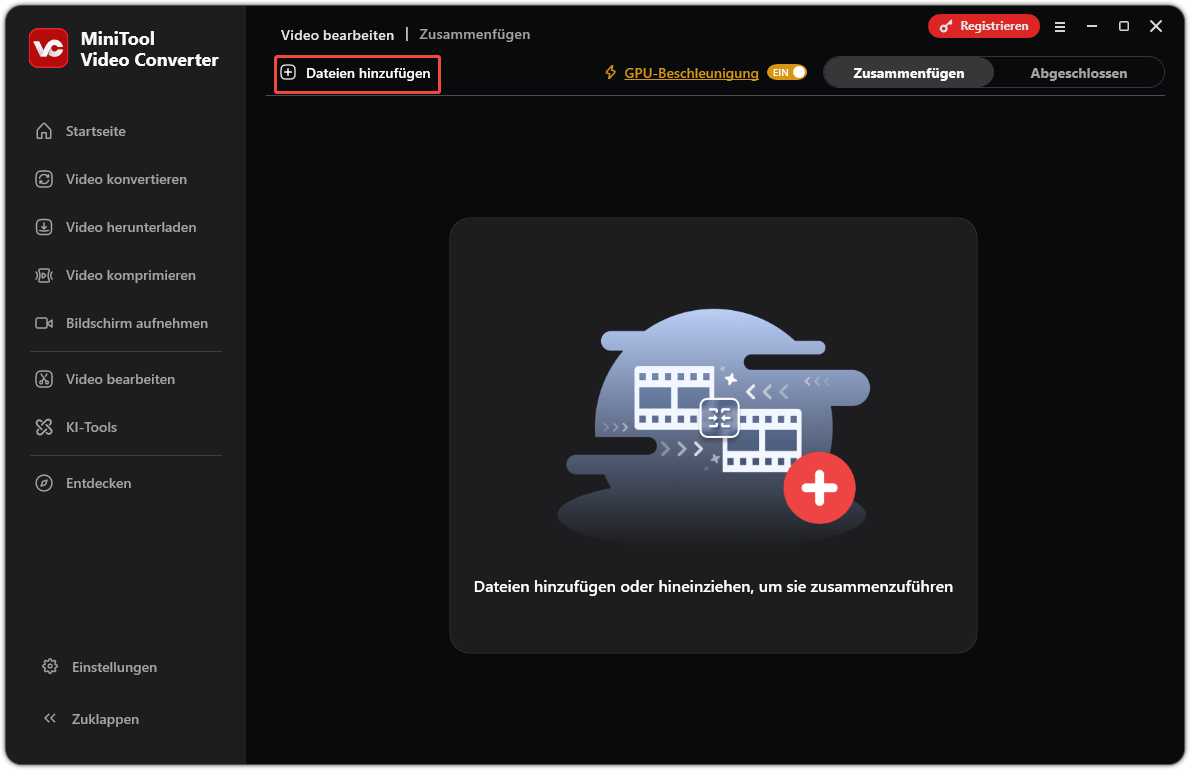This screenshot has width=1190, height=770.
Task: Click the Einstellungen gear icon
Action: [x=50, y=667]
